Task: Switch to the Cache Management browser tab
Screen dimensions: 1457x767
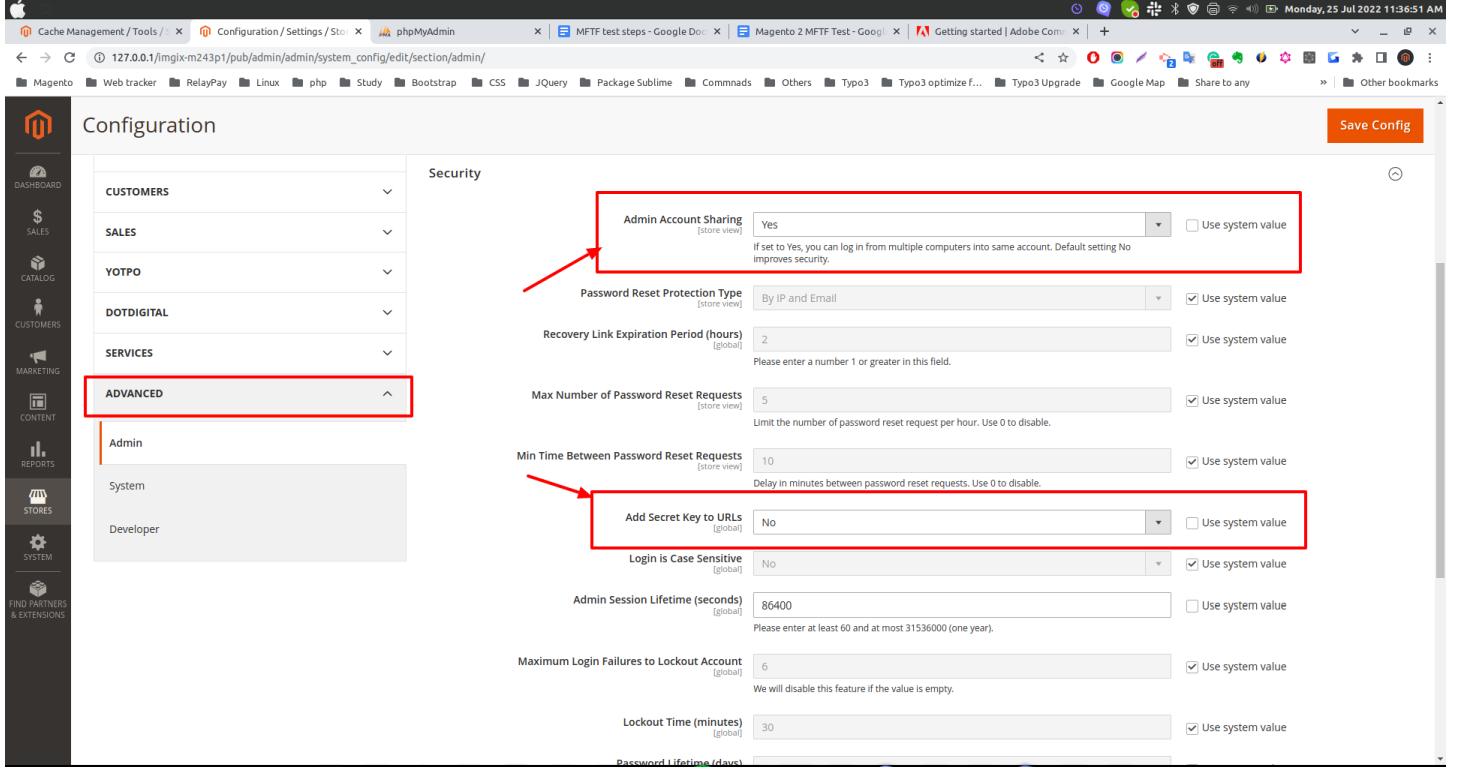Action: (x=98, y=31)
